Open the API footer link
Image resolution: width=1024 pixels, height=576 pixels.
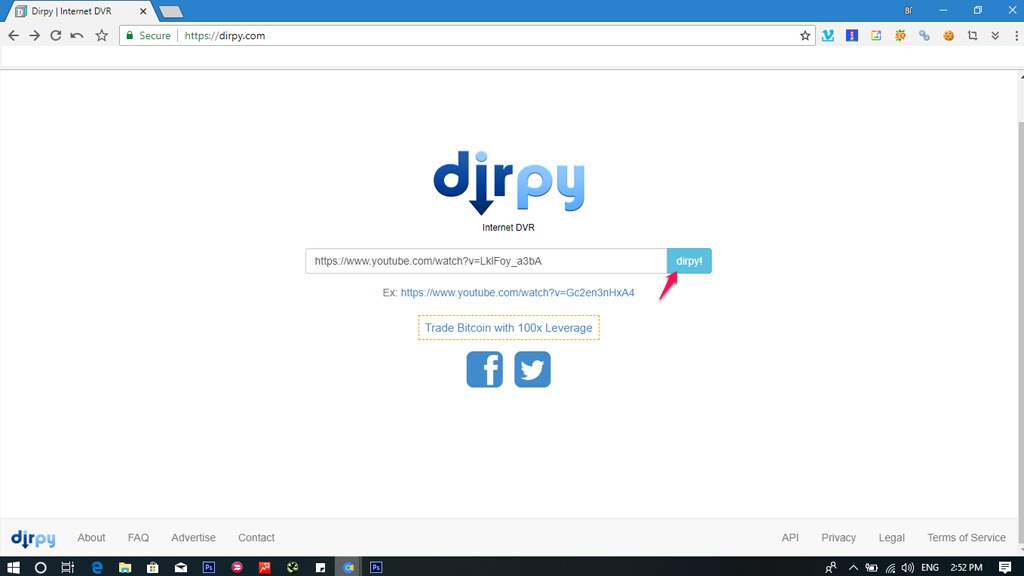point(790,537)
